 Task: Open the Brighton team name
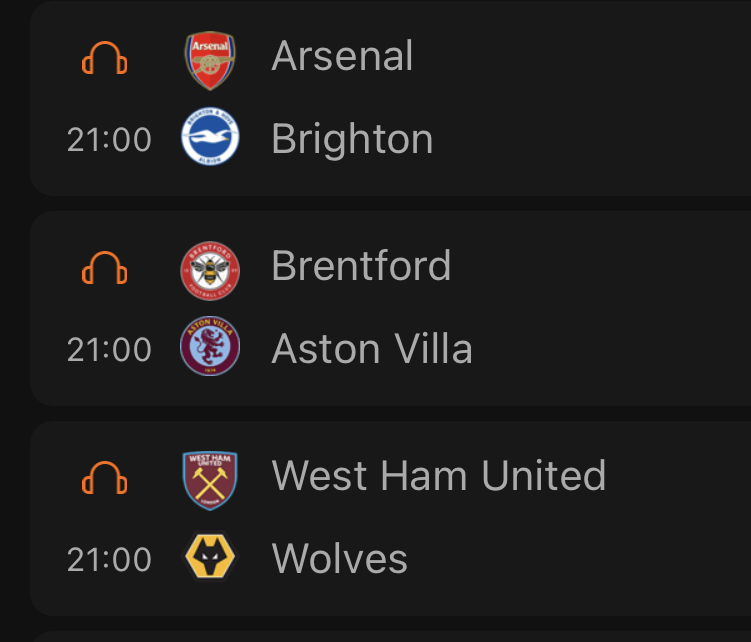click(x=352, y=140)
